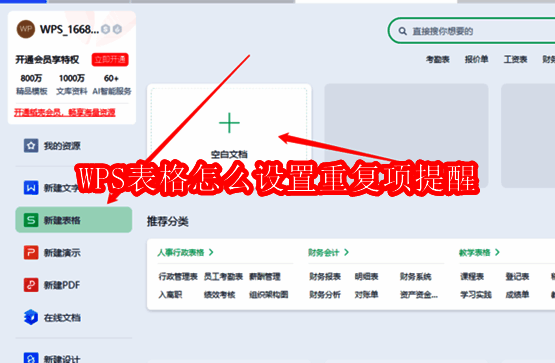Click the first membership badge icon beside username
555x363 pixels.
pos(105,29)
